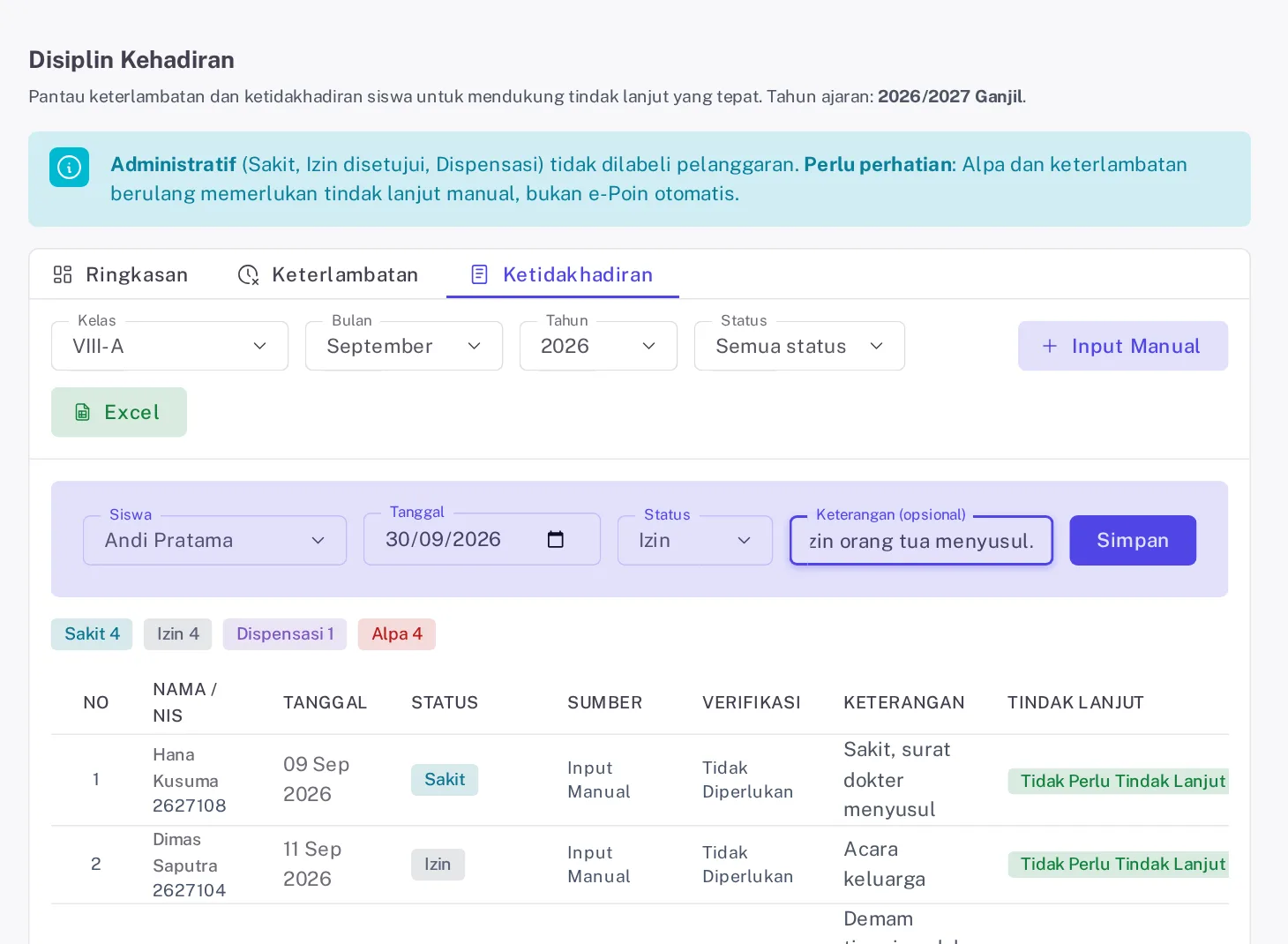Screen dimensions: 1288x944
Task: Click the TINDAK LANJUT column header
Action: click(1075, 702)
